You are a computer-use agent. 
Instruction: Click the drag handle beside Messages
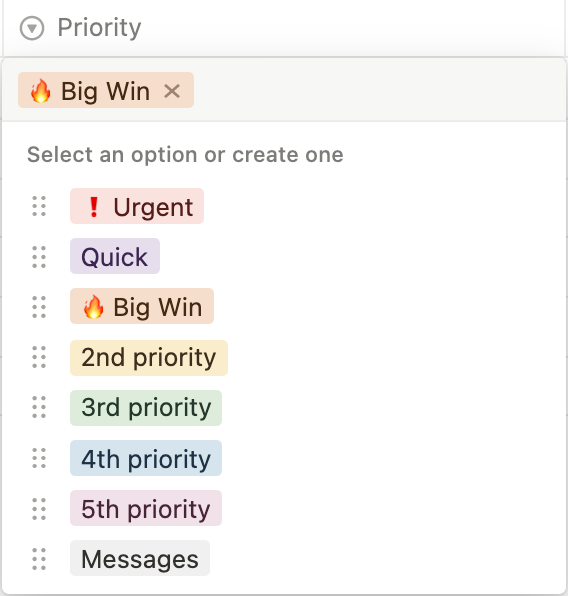39,559
